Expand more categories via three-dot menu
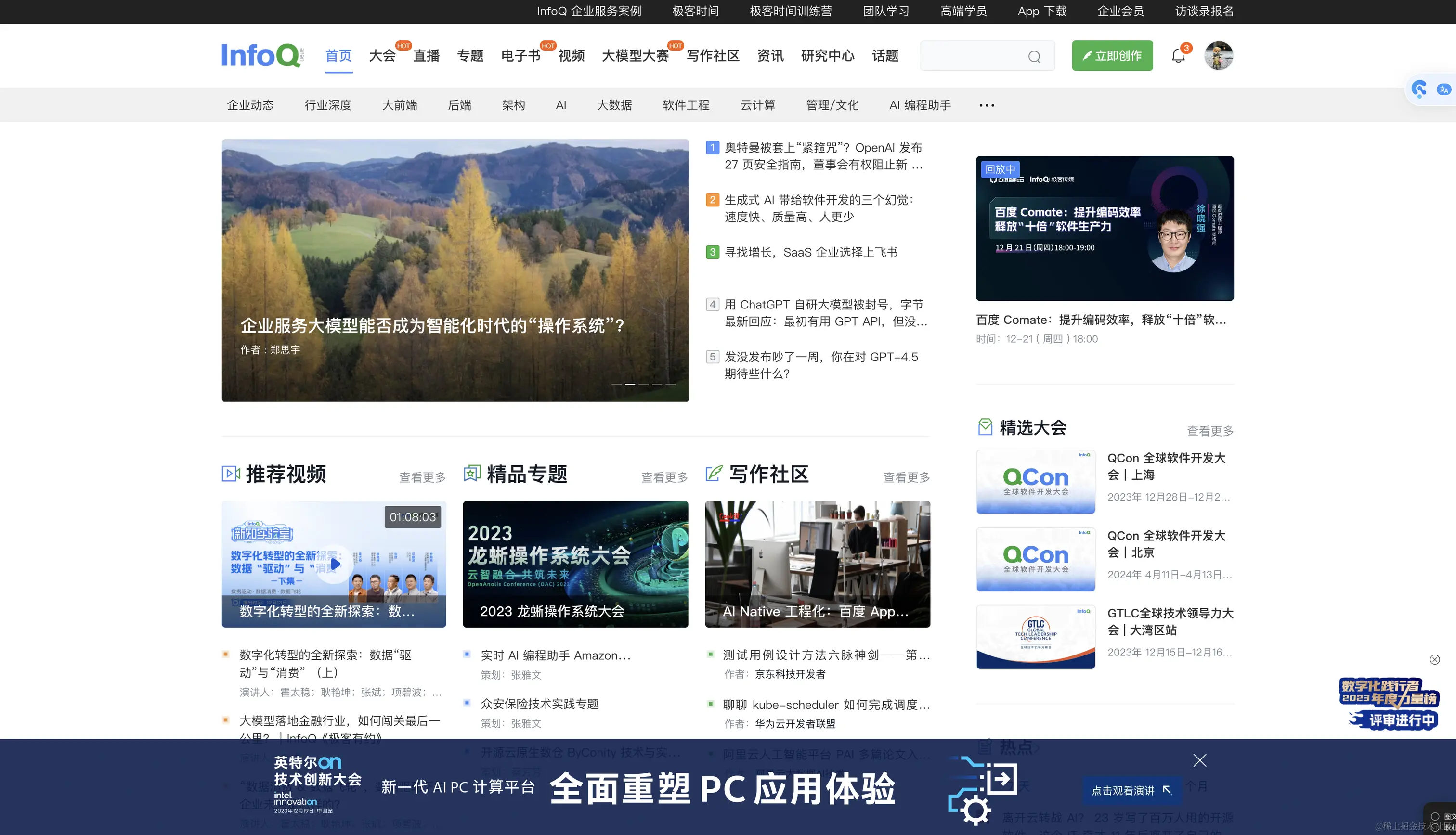The width and height of the screenshot is (1456, 835). [986, 105]
